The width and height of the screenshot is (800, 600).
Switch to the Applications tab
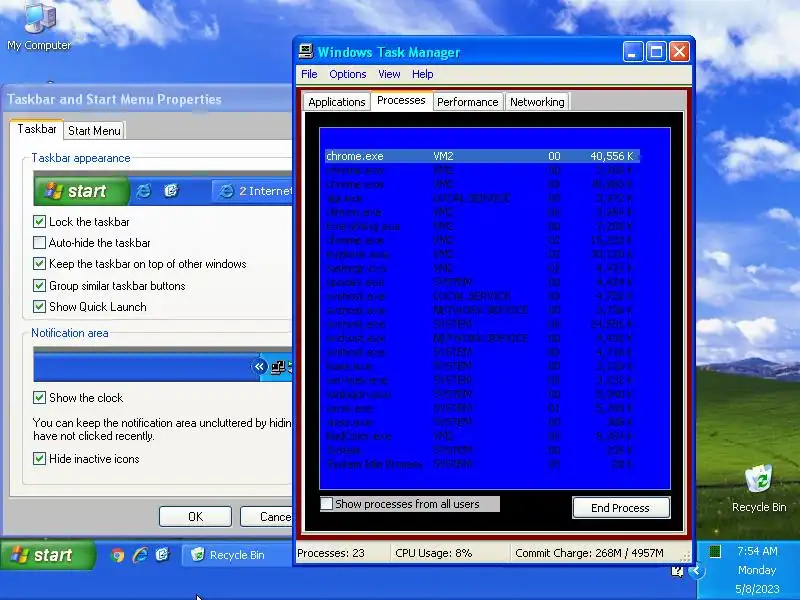[x=337, y=102]
